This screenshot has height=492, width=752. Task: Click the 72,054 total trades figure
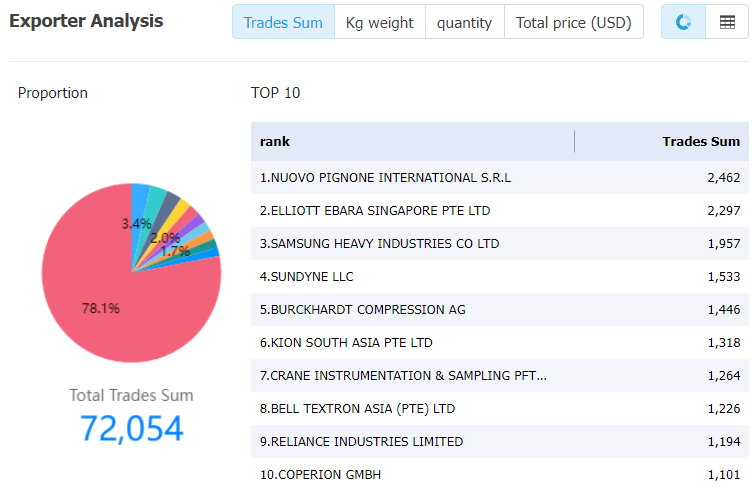pos(131,428)
